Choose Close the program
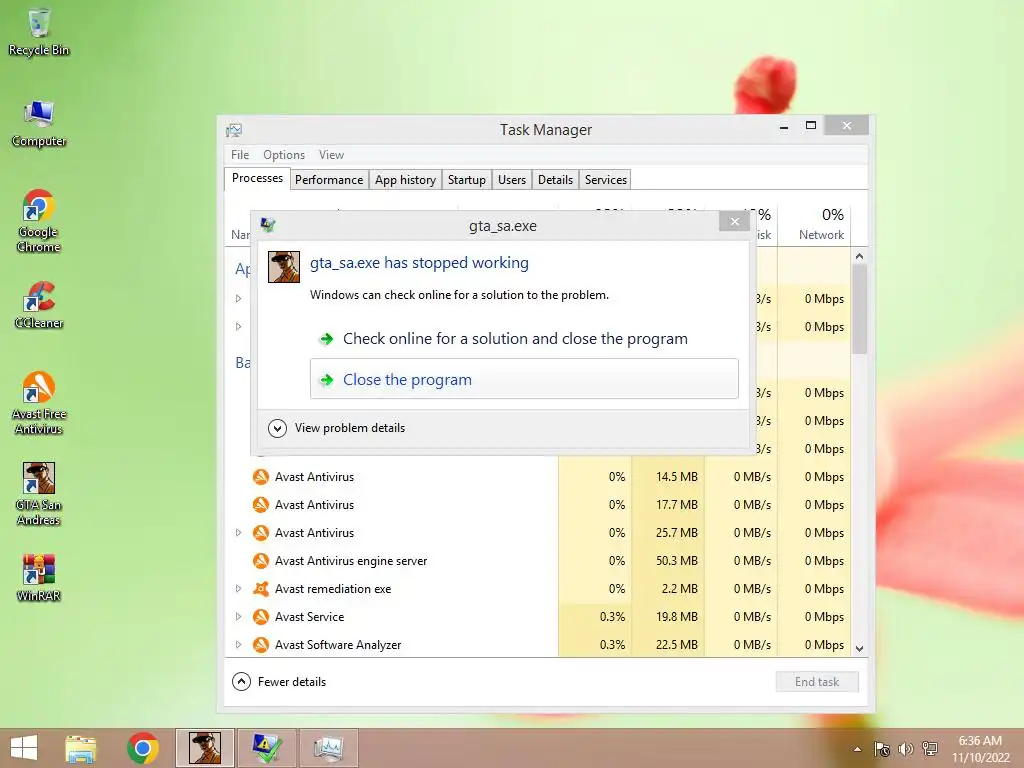 (x=524, y=379)
